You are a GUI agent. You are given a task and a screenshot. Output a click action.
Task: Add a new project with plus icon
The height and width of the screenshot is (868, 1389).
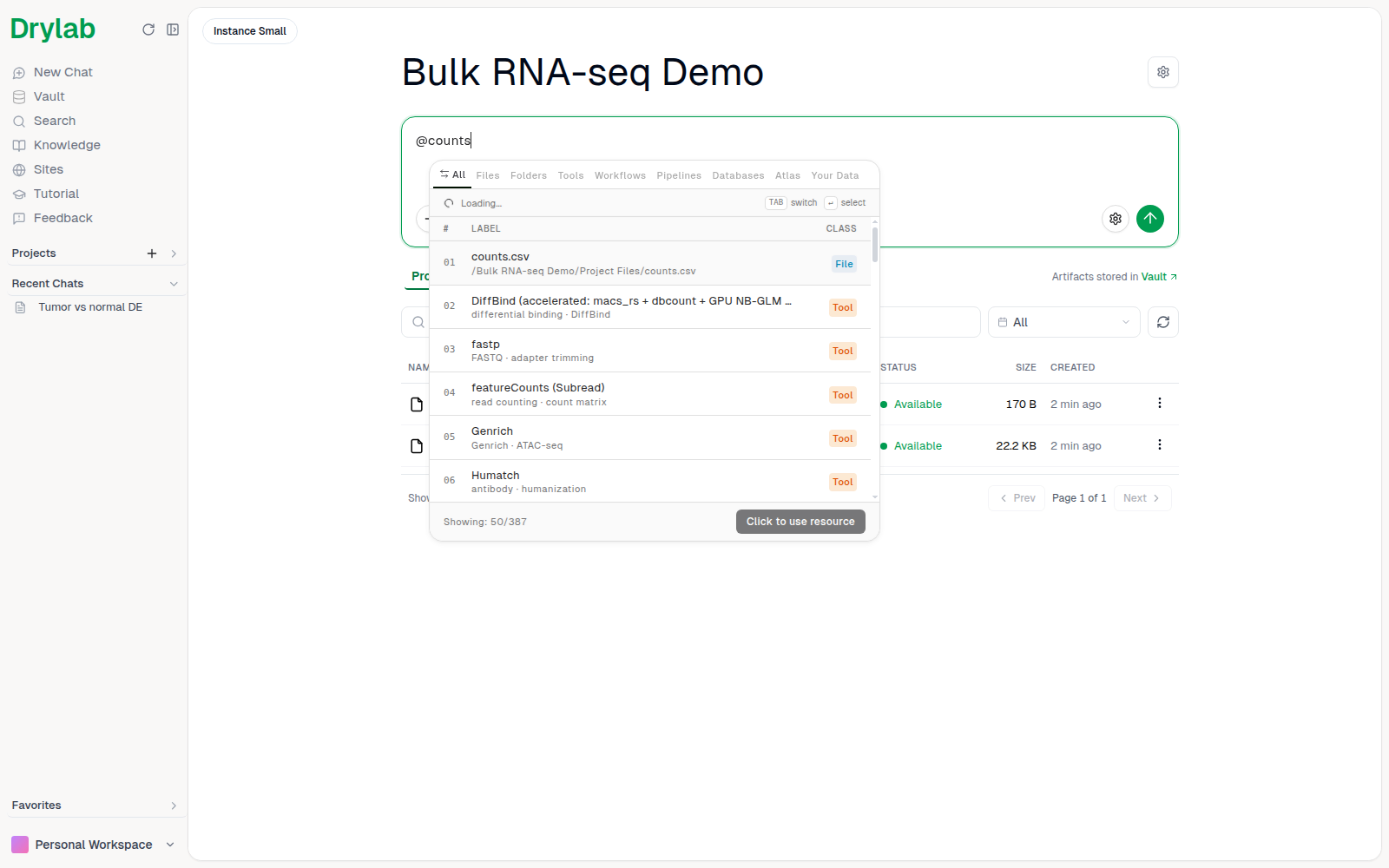152,253
